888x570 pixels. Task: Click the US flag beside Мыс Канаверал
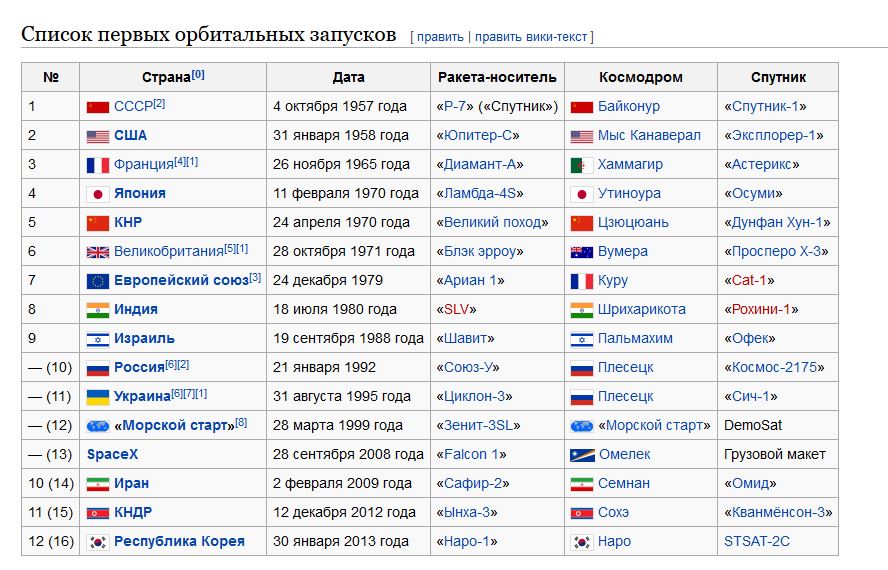click(x=582, y=137)
